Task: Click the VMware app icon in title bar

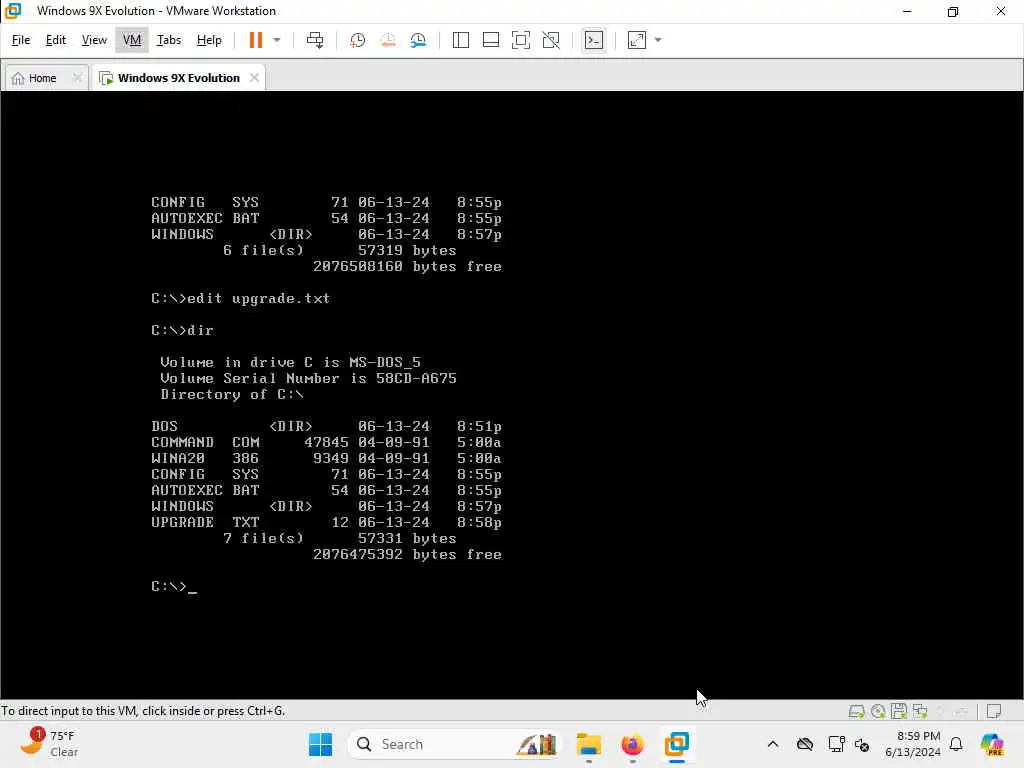Action: (x=13, y=11)
